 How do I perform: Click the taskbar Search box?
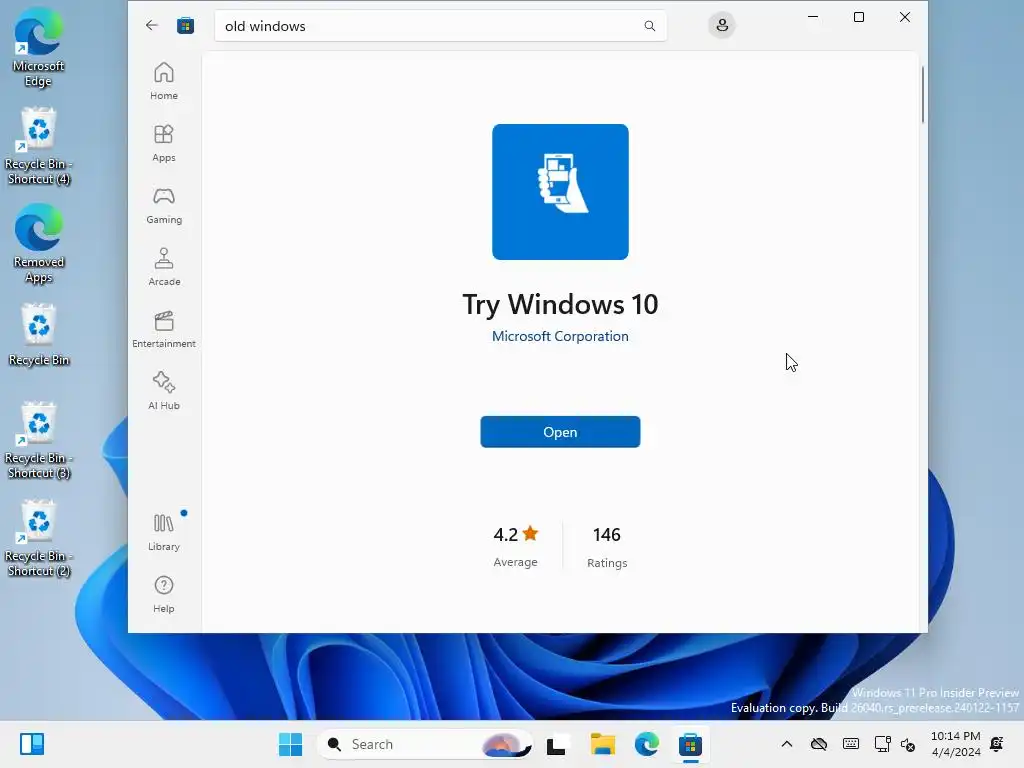point(425,744)
